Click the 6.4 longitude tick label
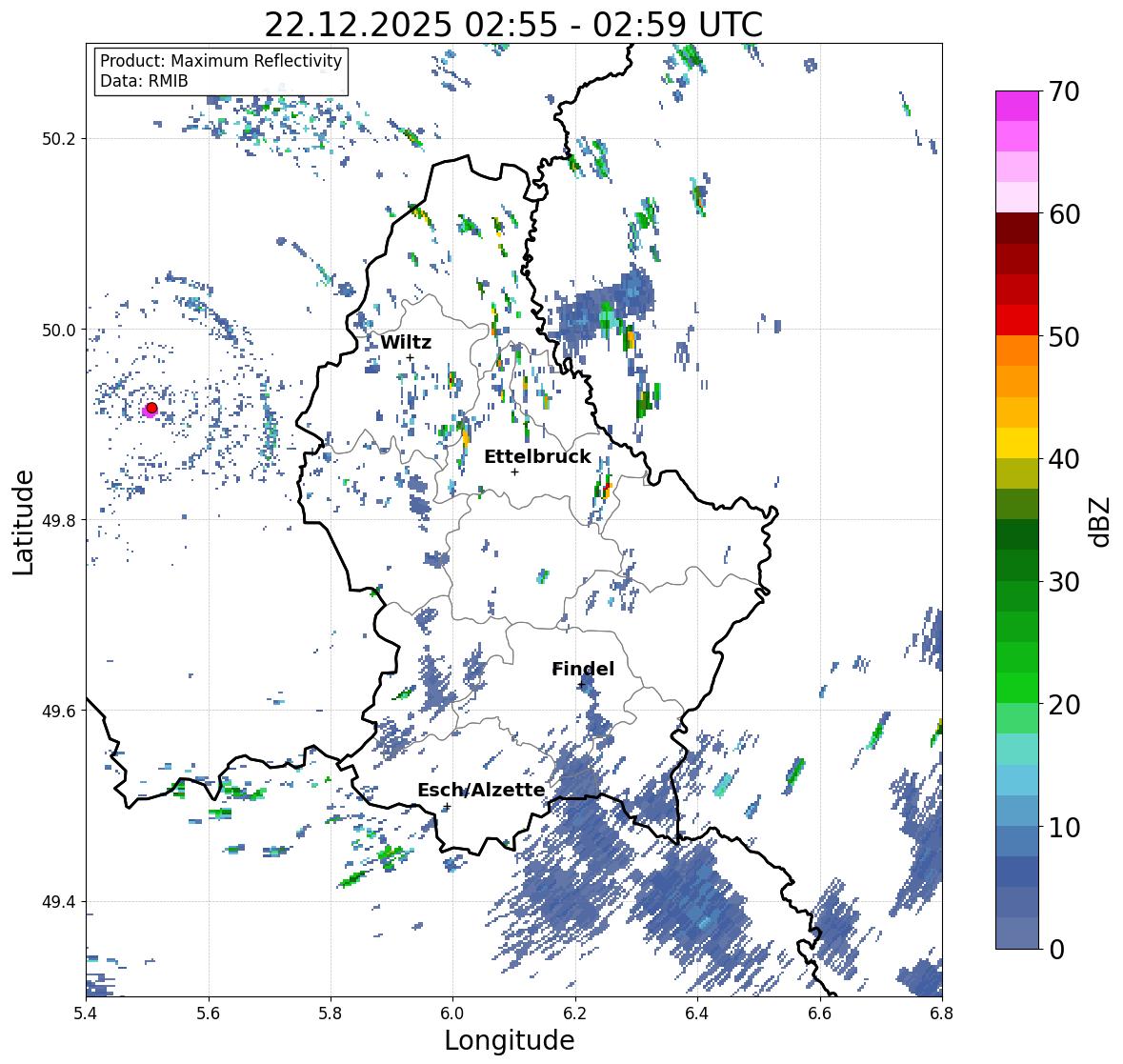This screenshot has width=1123, height=1064. point(697,1014)
